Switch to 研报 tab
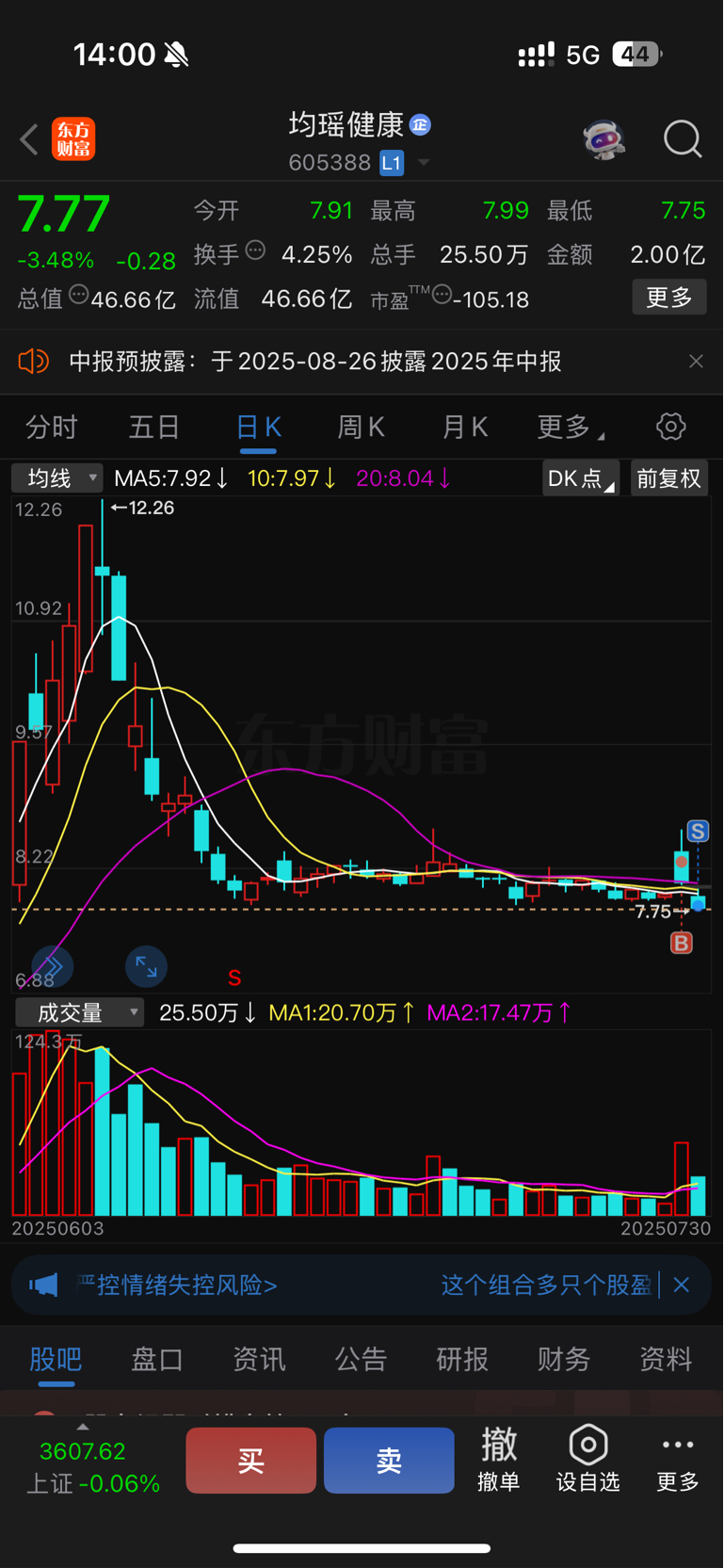The image size is (724, 1568). pos(462,1359)
